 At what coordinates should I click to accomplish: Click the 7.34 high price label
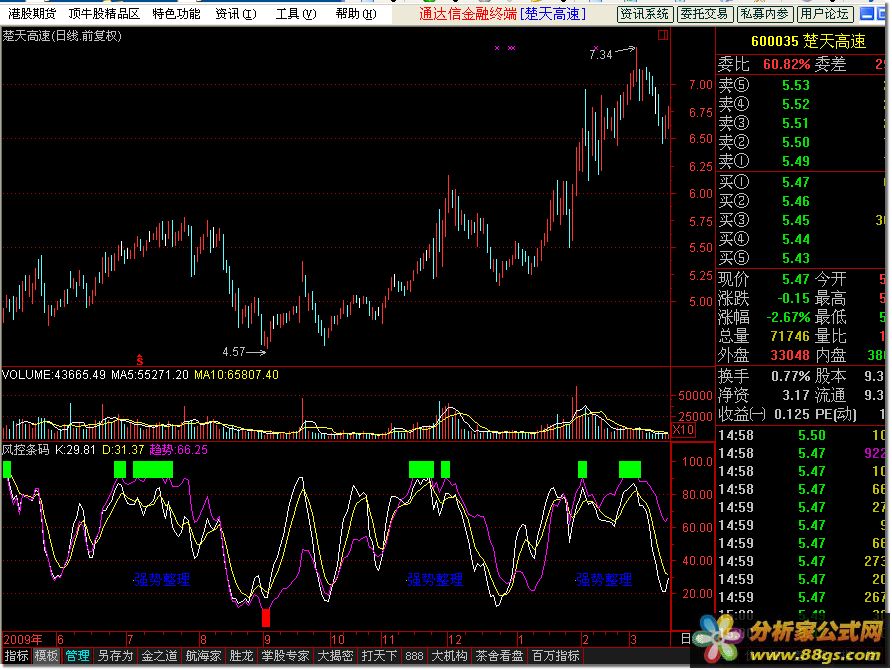click(600, 55)
